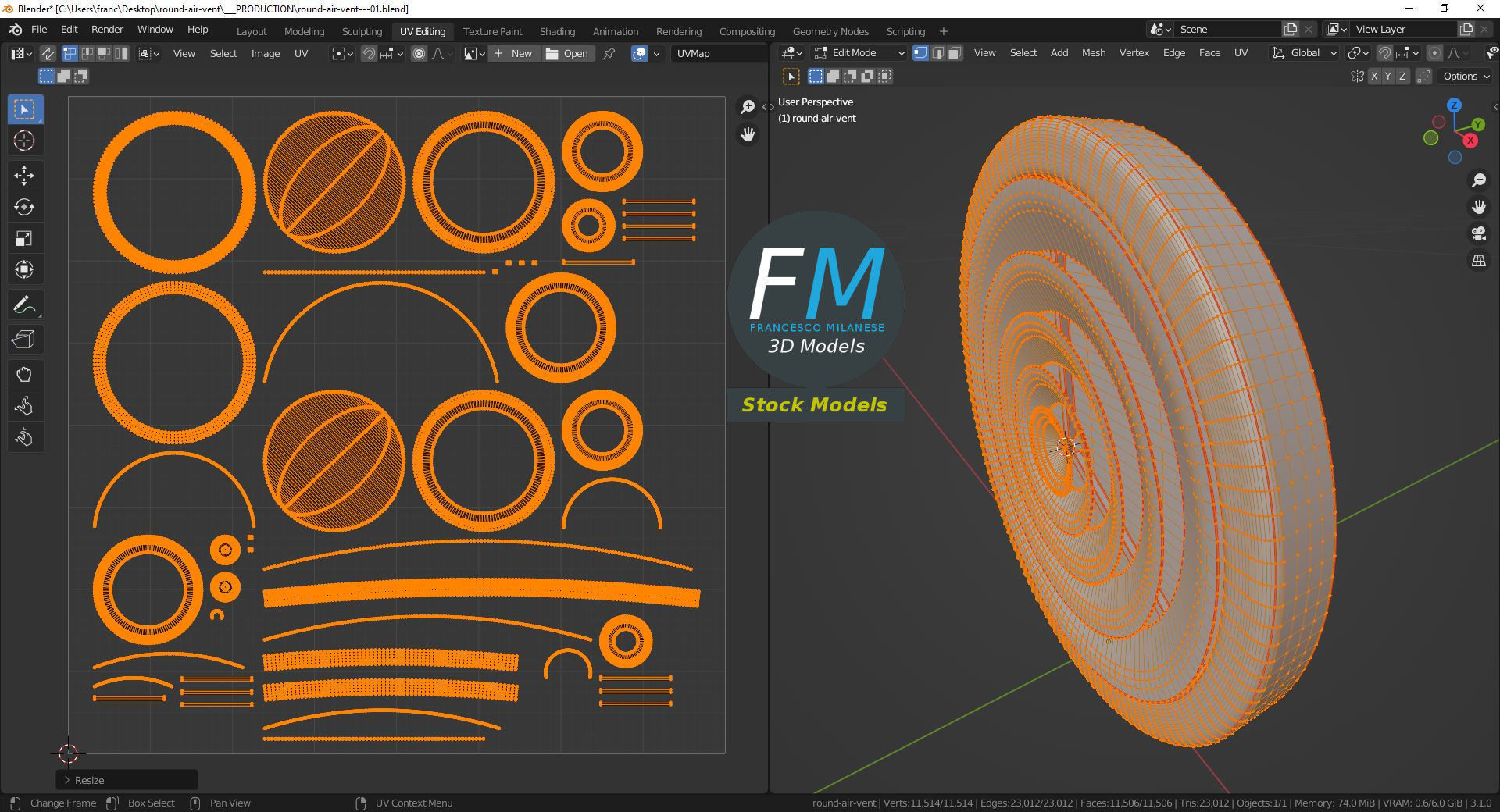Open the Render menu

tap(107, 29)
